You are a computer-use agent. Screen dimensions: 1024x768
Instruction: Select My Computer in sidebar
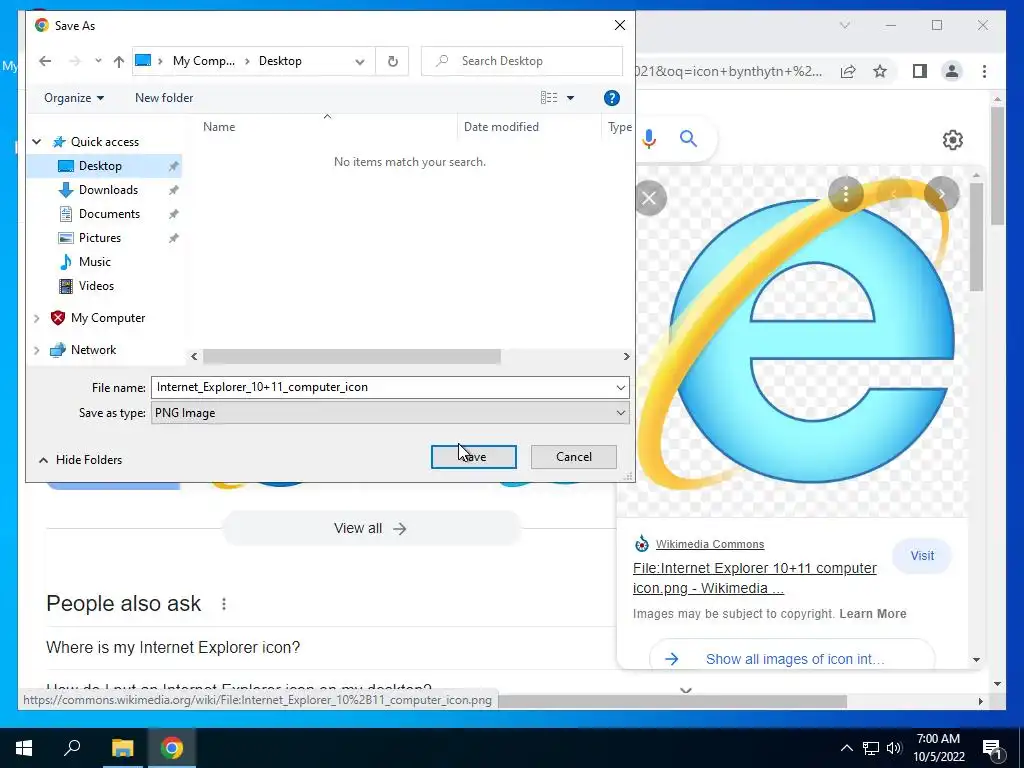click(108, 318)
